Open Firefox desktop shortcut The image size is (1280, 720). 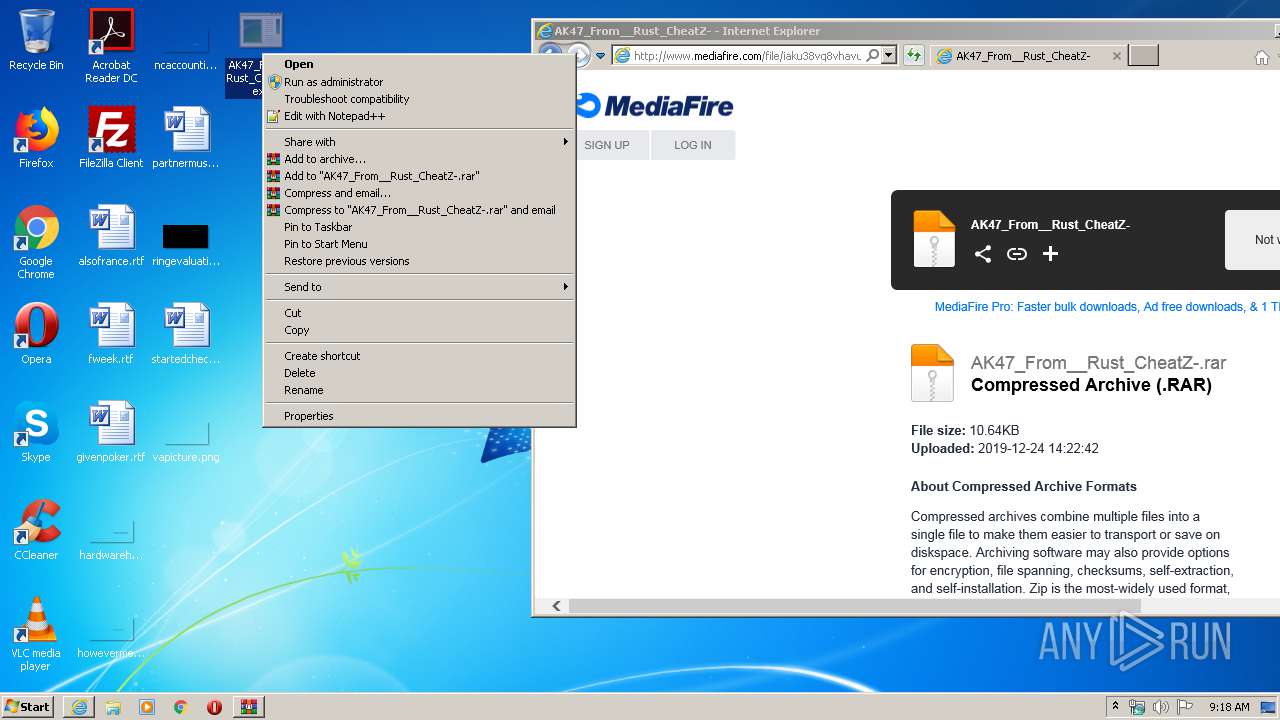click(x=36, y=138)
